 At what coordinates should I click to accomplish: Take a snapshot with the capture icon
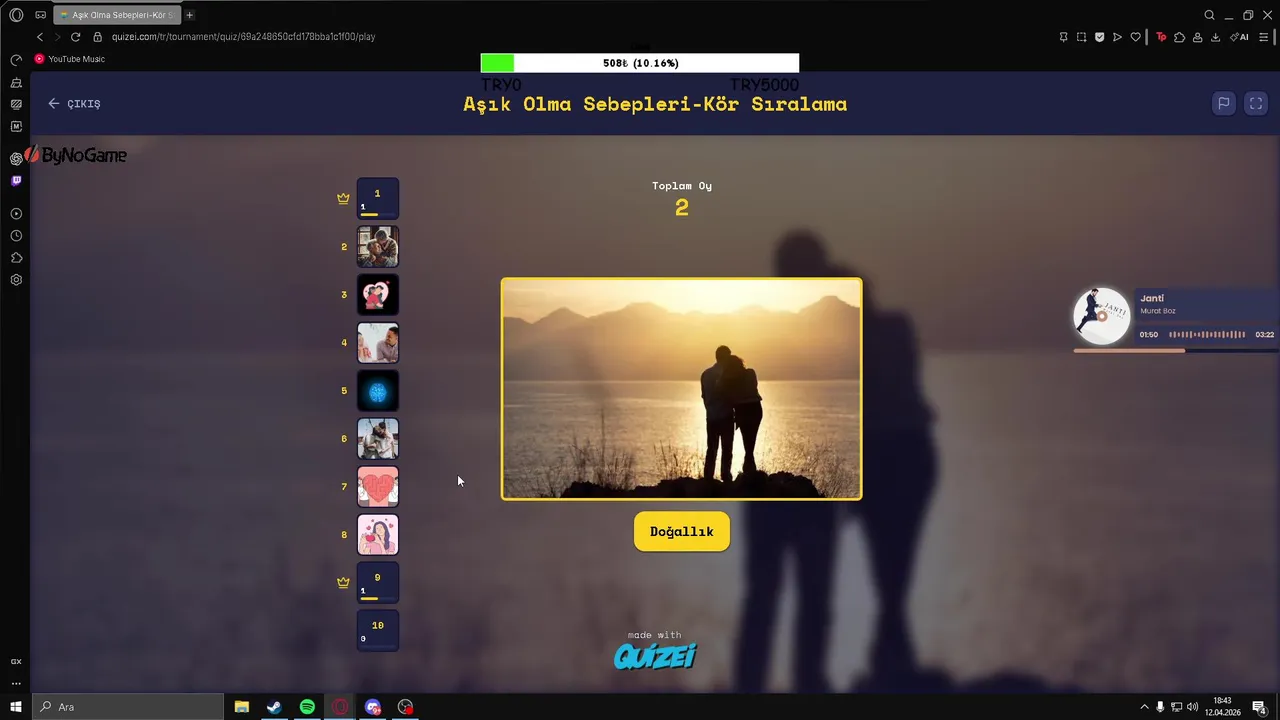pyautogui.click(x=1081, y=37)
